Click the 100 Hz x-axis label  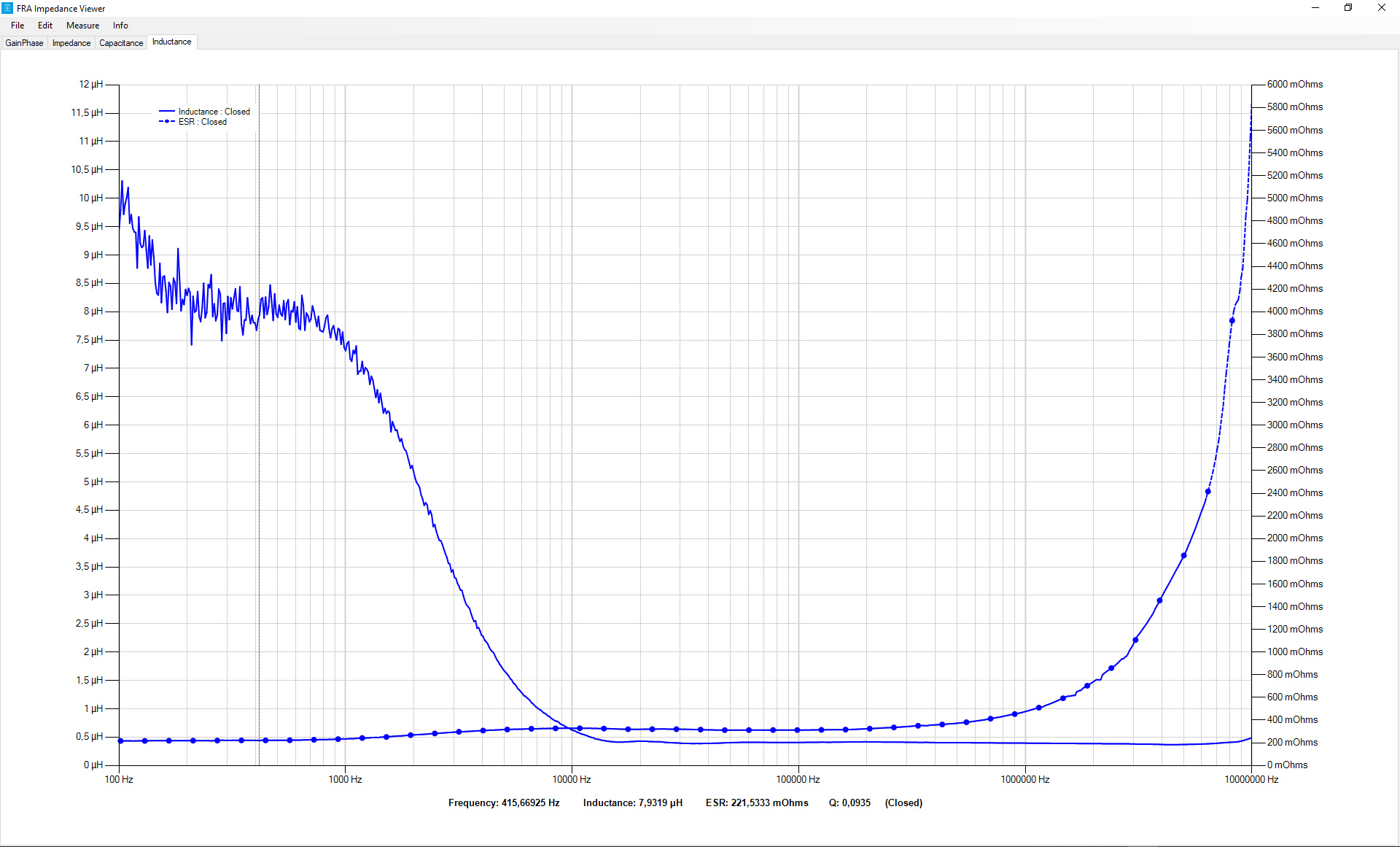pyautogui.click(x=119, y=780)
